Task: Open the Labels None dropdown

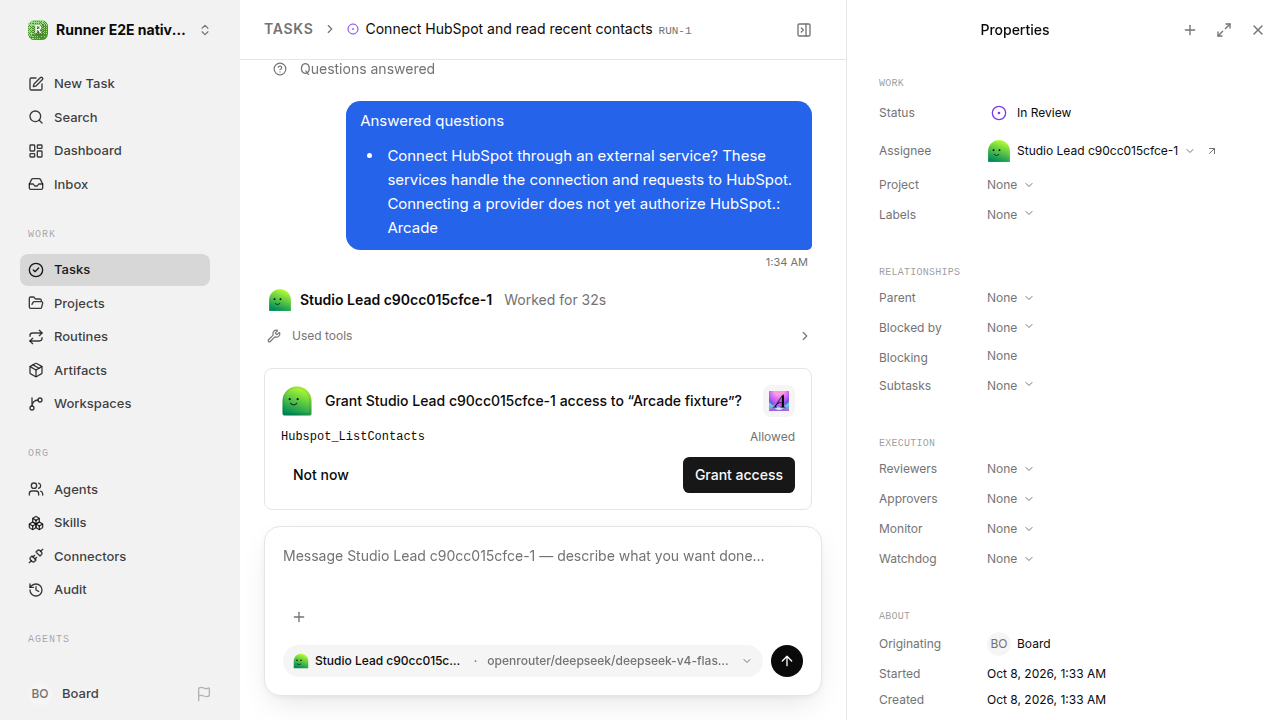Action: 1010,215
